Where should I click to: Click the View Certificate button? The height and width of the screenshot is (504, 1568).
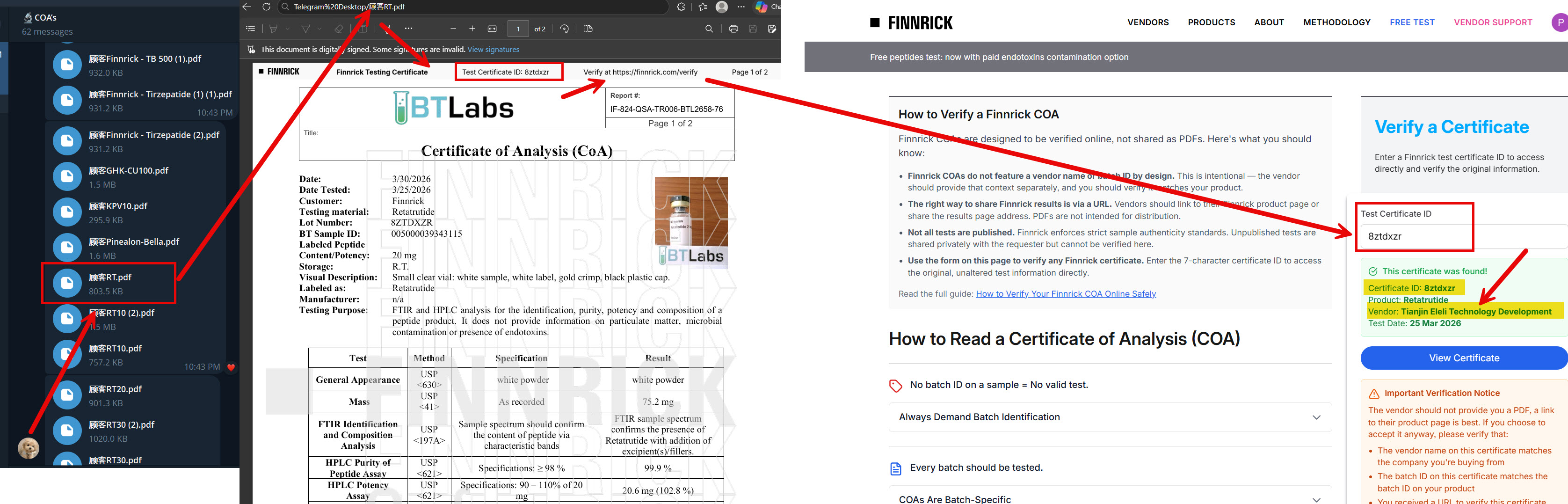[1463, 358]
